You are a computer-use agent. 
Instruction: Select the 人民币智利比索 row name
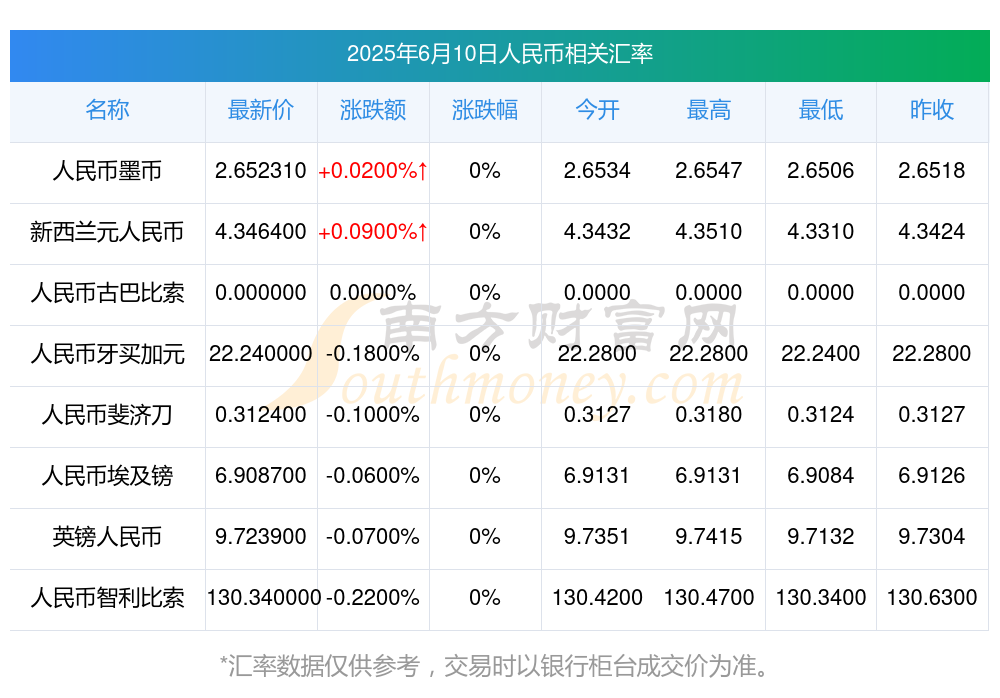[x=107, y=598]
